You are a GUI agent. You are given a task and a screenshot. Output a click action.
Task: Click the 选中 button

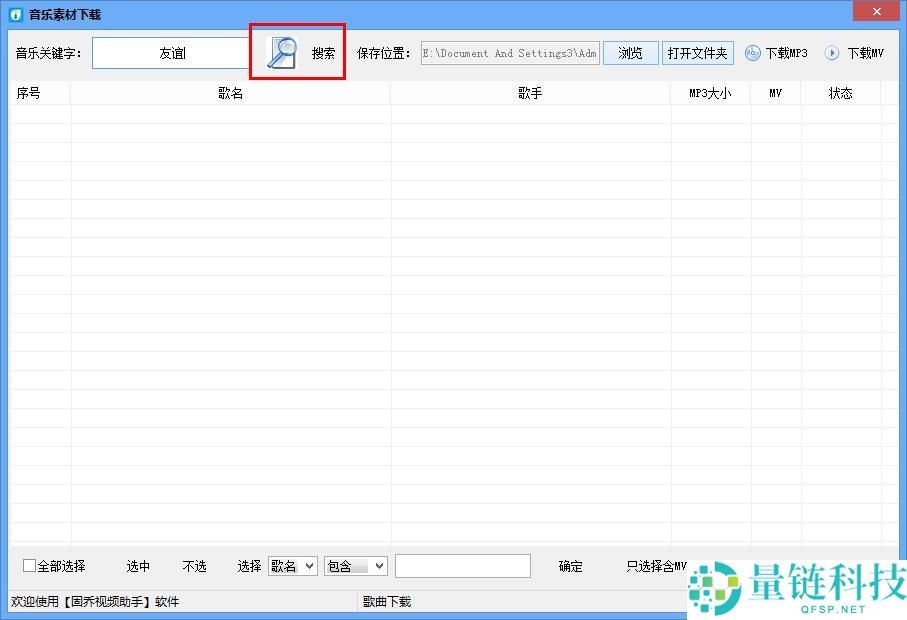[138, 566]
